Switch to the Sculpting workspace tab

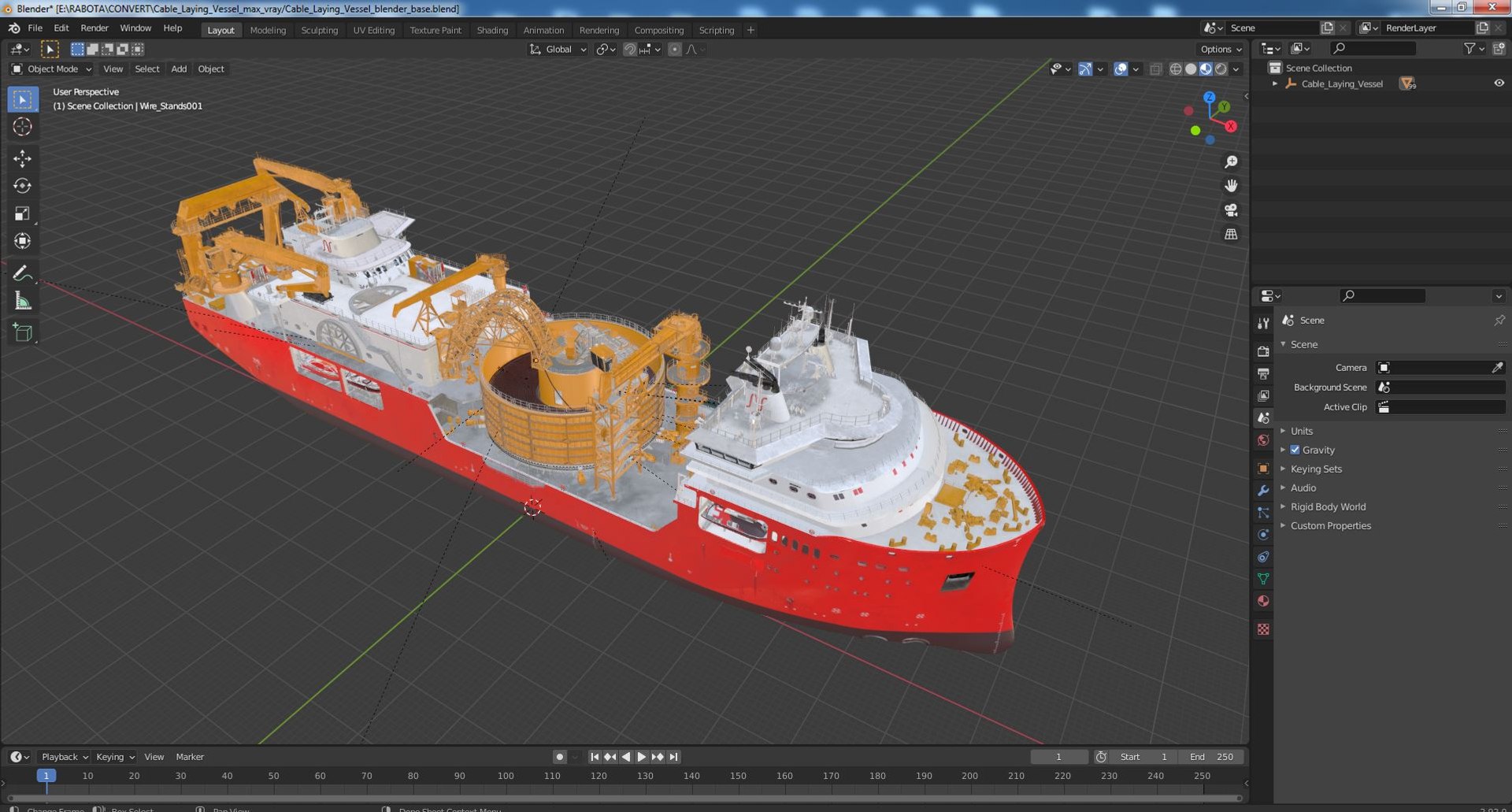319,30
